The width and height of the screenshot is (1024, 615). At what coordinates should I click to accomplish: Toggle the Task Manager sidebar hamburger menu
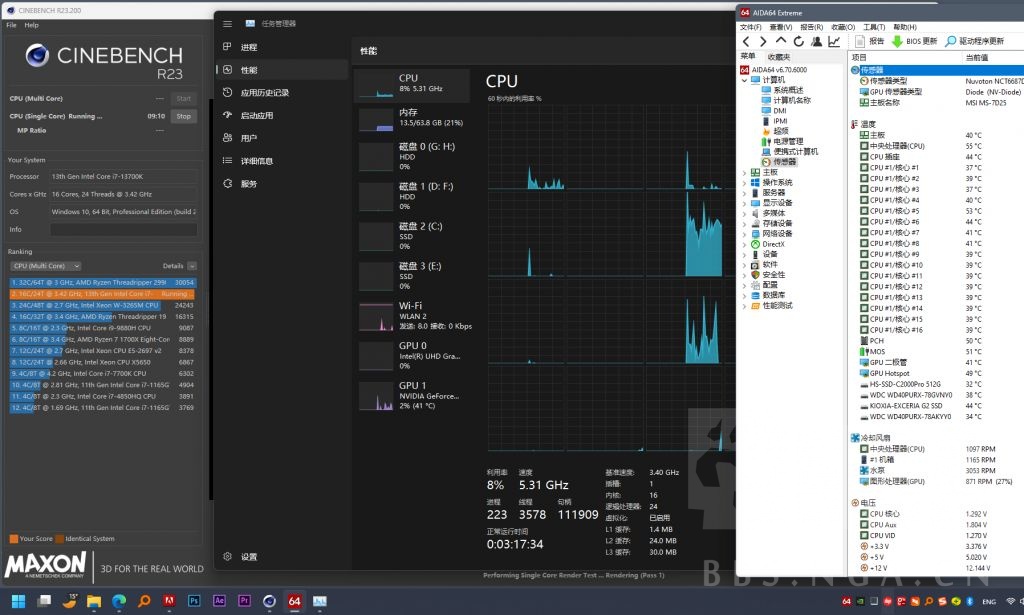228,24
